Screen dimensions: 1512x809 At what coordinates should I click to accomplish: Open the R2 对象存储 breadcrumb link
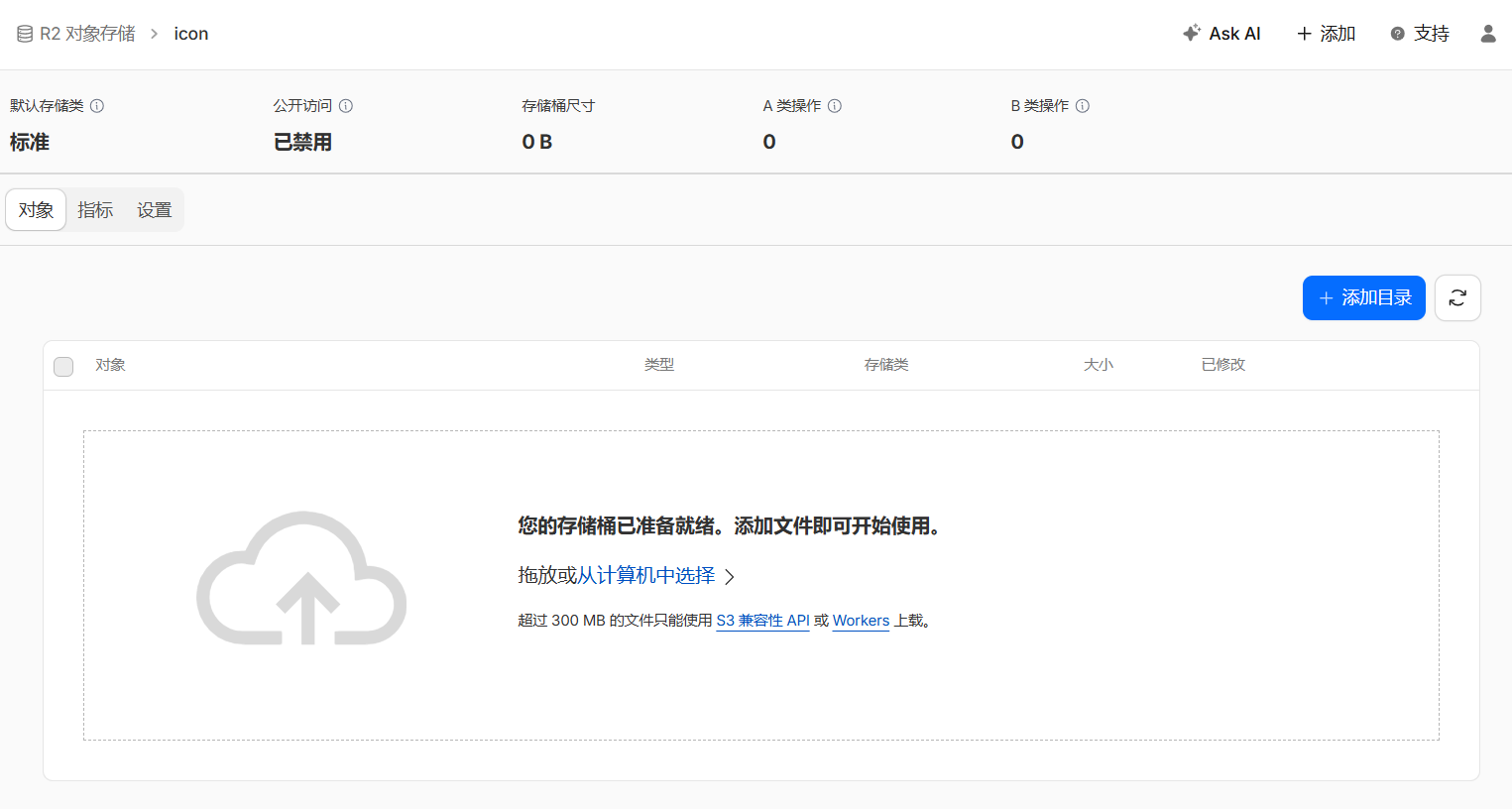point(87,34)
